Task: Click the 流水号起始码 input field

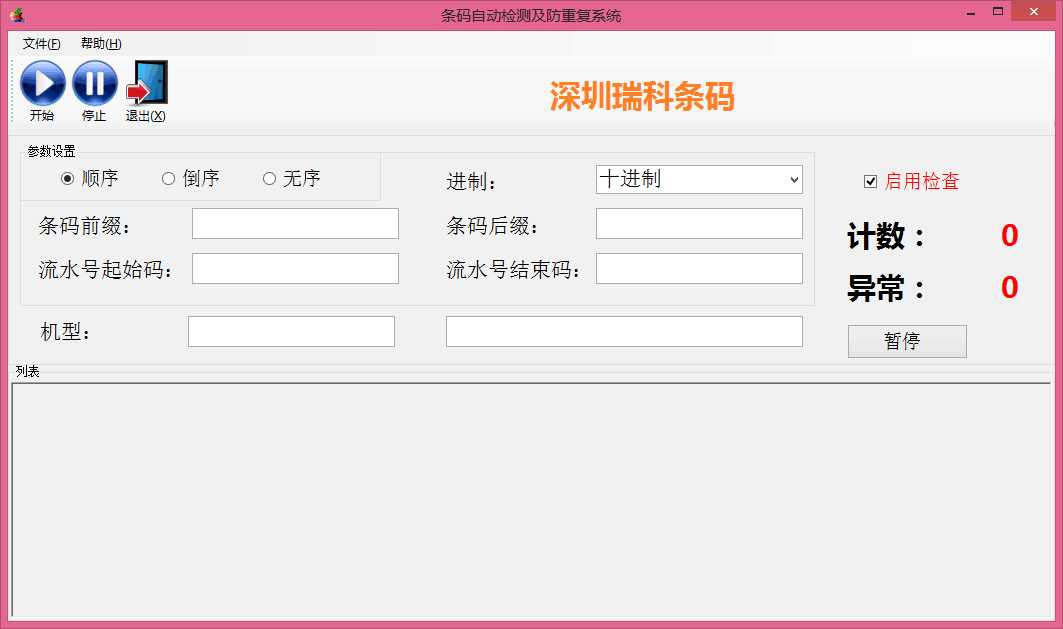Action: (x=295, y=268)
